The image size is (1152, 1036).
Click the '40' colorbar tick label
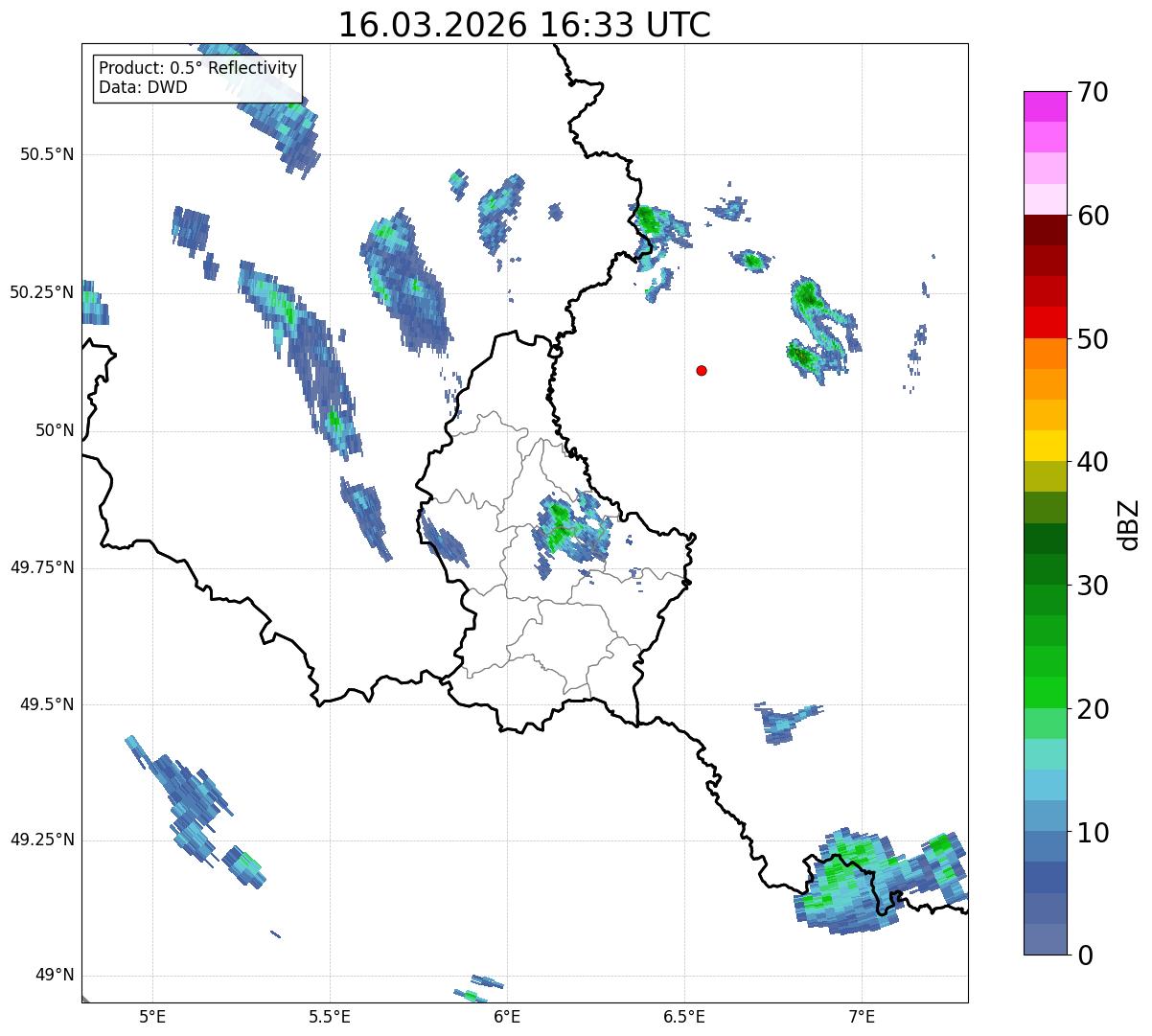pos(1092,462)
